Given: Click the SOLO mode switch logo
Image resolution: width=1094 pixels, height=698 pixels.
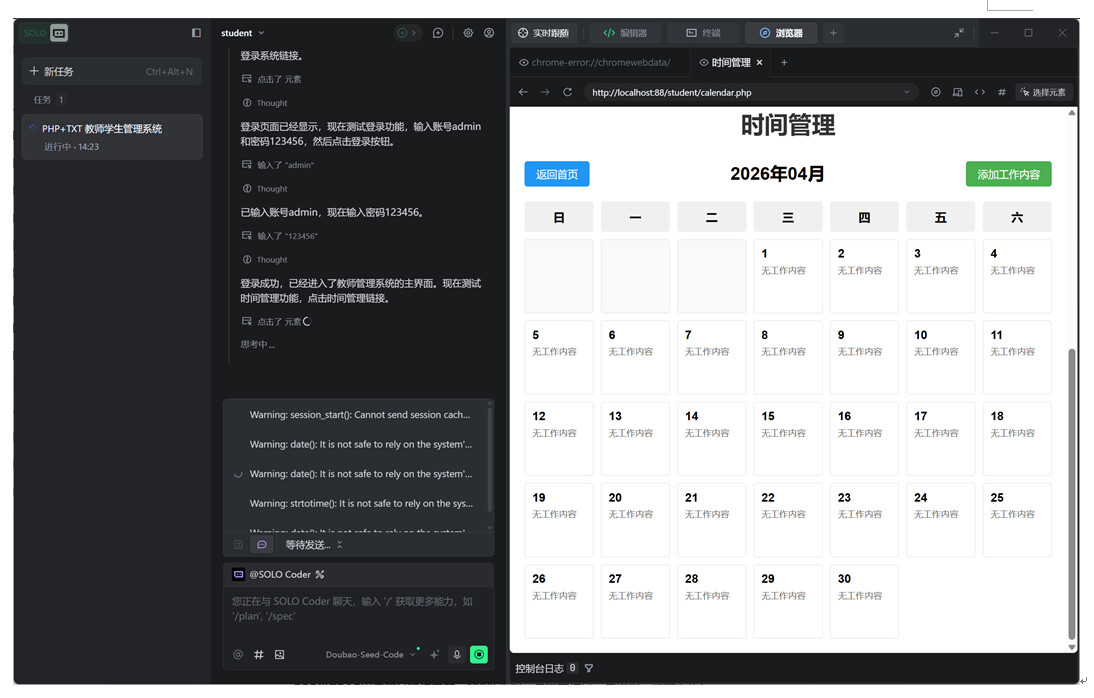Looking at the screenshot, I should (x=46, y=33).
